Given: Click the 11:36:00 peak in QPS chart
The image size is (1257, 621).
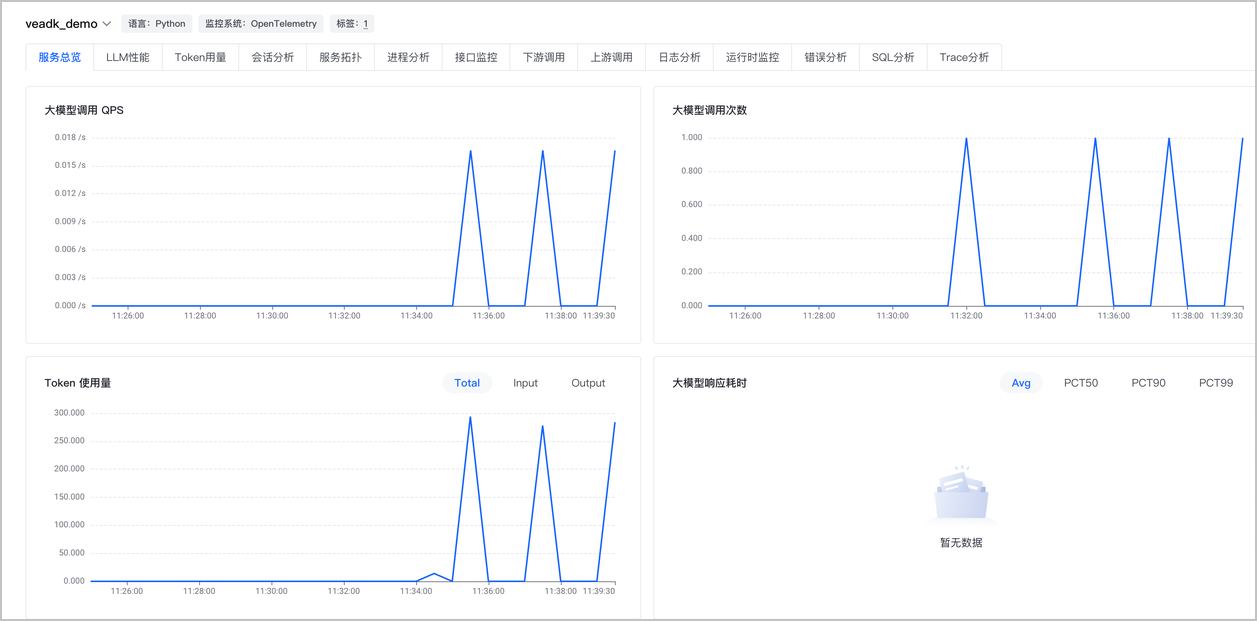Looking at the screenshot, I should 470,151.
